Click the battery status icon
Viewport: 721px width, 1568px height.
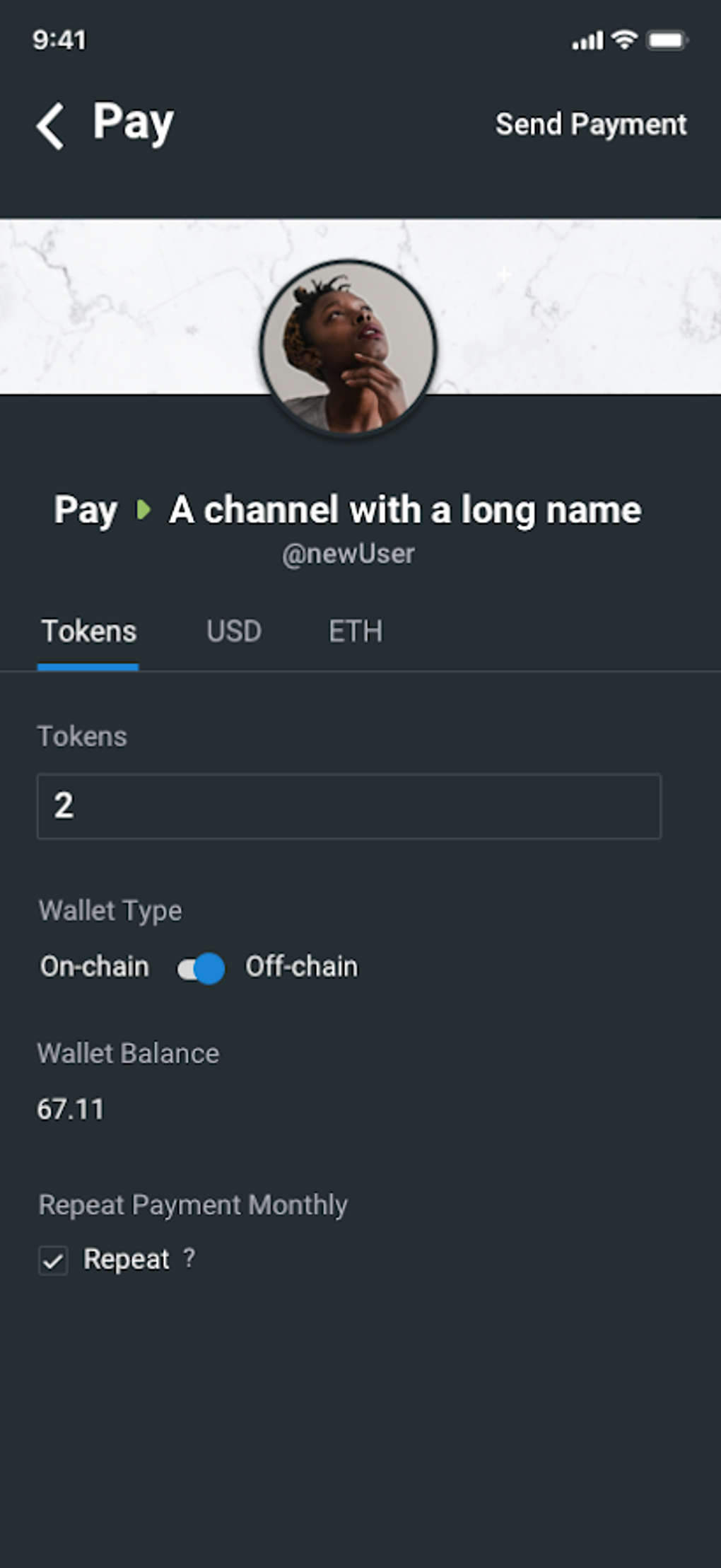[667, 40]
